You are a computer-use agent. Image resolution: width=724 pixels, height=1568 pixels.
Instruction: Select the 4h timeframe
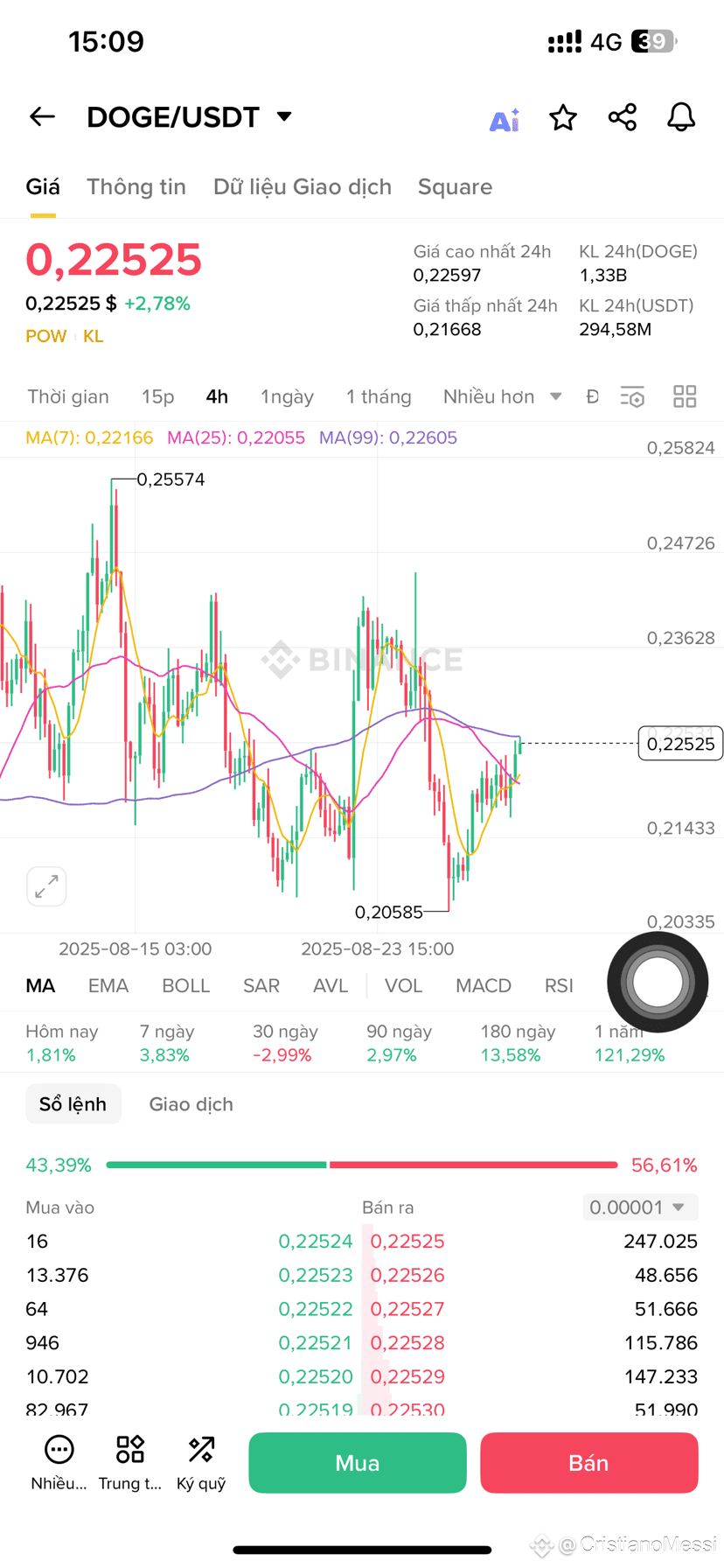click(x=217, y=396)
